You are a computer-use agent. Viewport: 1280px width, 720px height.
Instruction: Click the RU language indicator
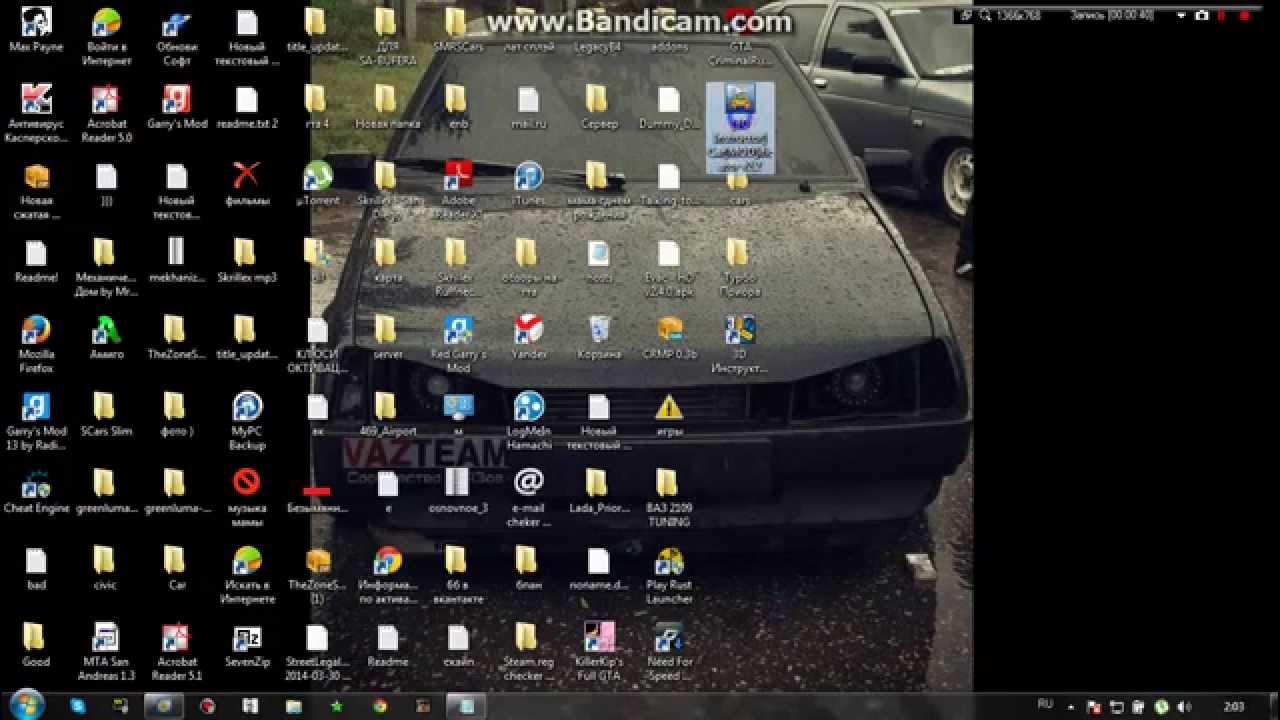[x=1045, y=705]
